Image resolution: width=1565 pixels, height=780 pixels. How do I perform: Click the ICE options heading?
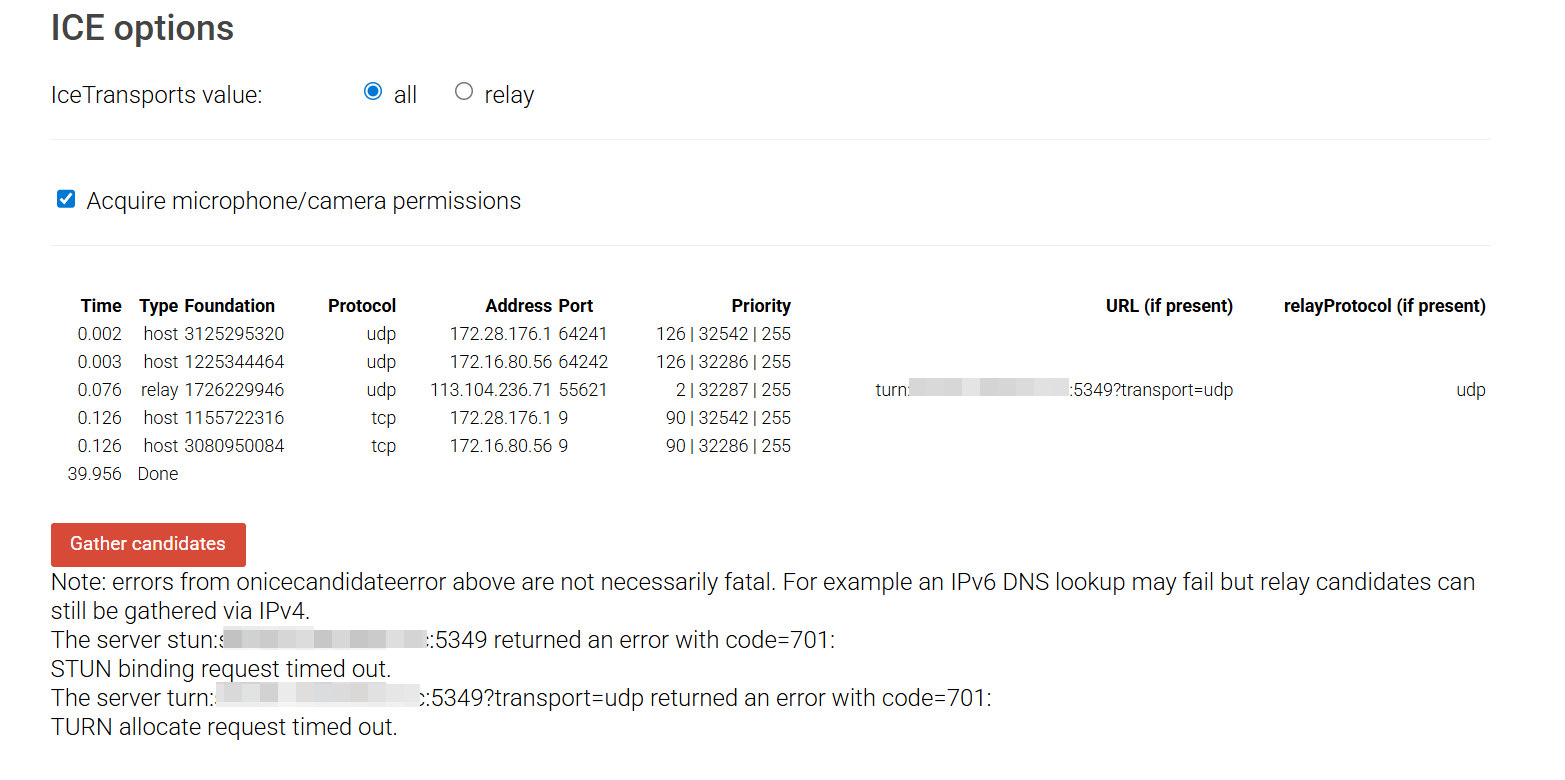pos(142,28)
